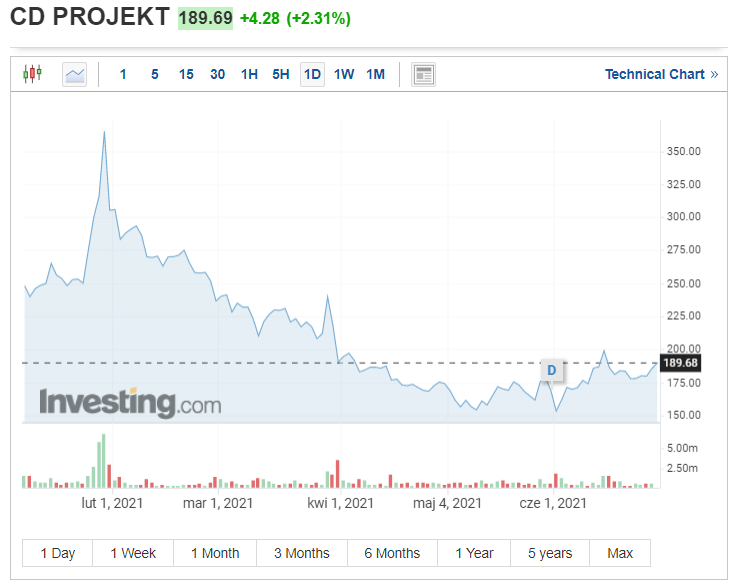Screen dimensions: 733x585
Task: Click the 189.68 current price label
Action: click(680, 363)
